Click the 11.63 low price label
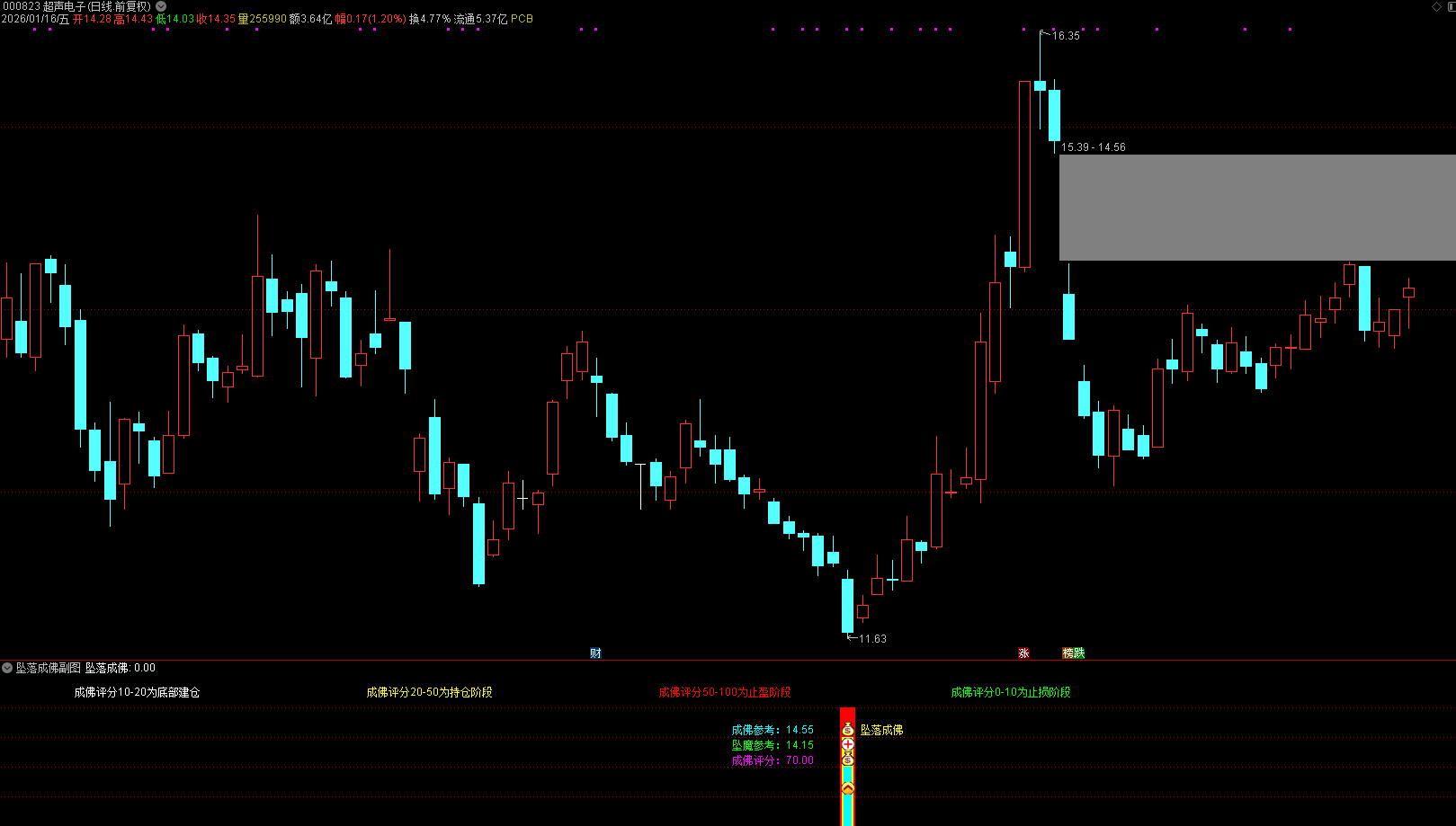 pos(872,639)
